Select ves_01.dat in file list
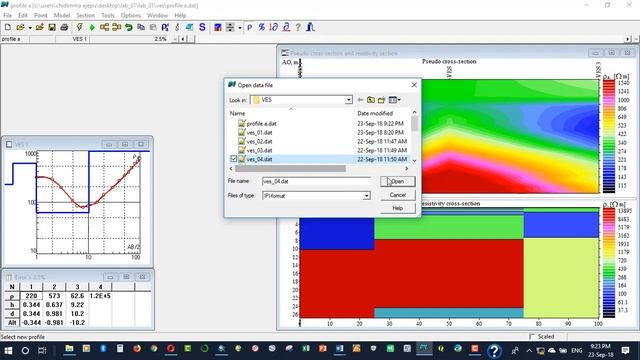 (259, 132)
